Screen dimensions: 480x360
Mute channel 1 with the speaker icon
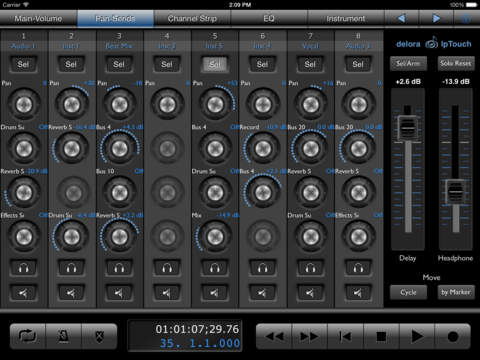pos(23,293)
